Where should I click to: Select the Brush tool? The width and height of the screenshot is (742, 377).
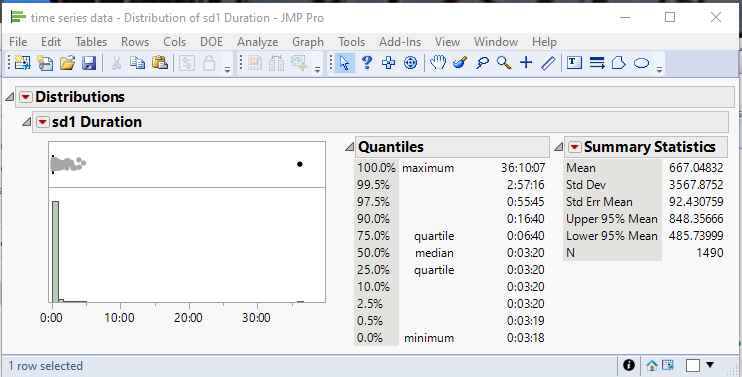(x=460, y=62)
